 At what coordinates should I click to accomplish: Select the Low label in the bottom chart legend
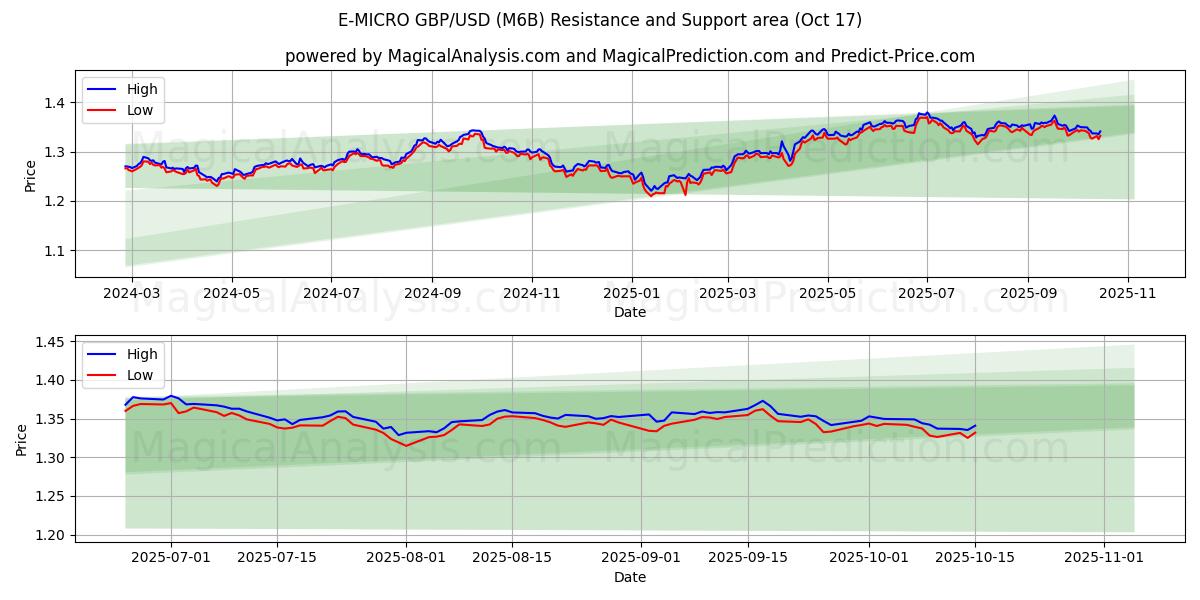(140, 375)
